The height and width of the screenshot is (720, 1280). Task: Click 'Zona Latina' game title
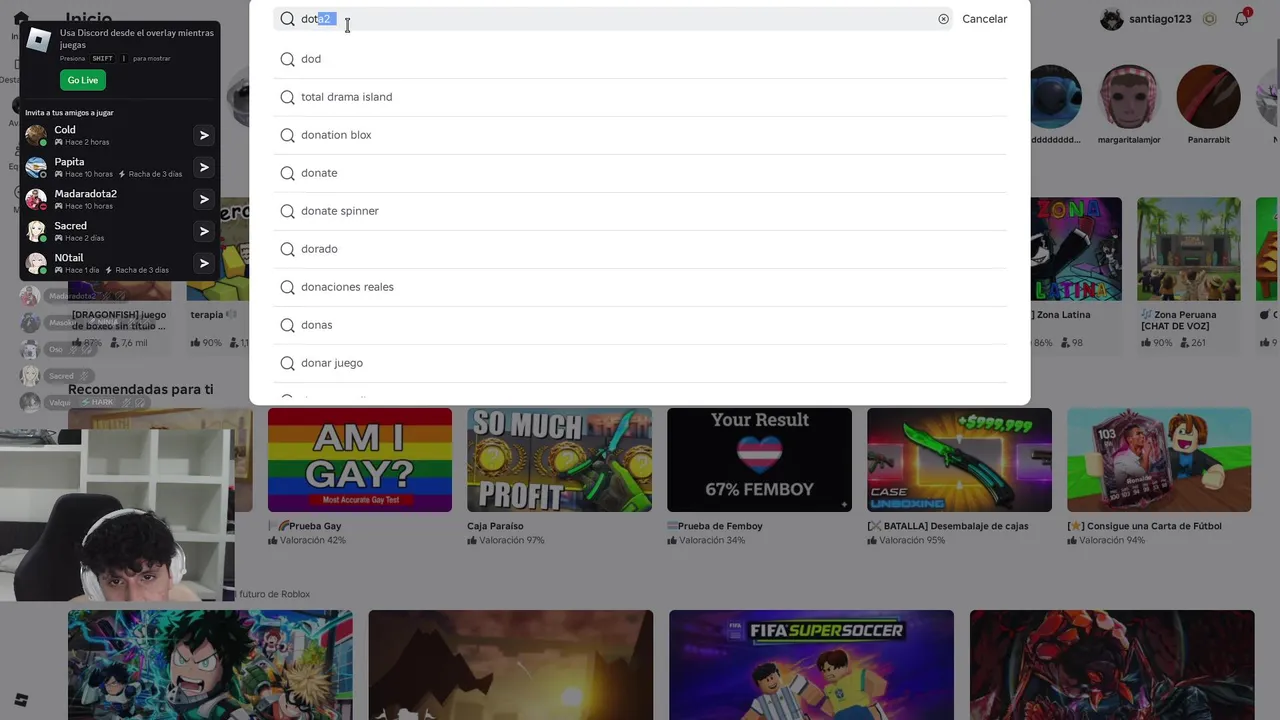click(1062, 315)
